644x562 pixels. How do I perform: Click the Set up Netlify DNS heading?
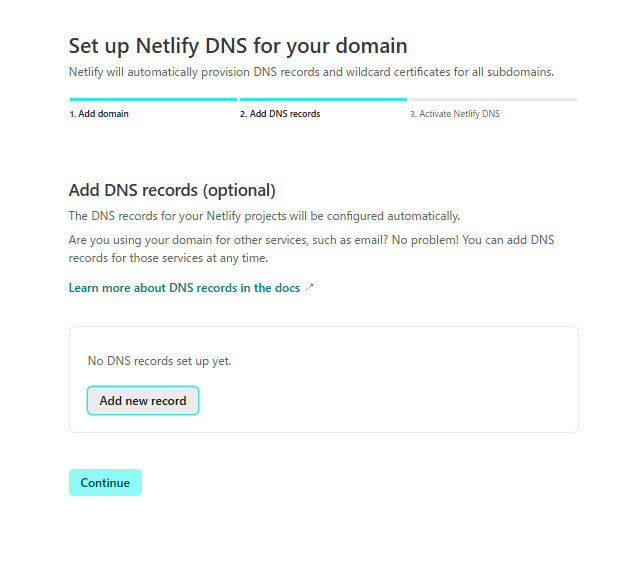[x=238, y=46]
